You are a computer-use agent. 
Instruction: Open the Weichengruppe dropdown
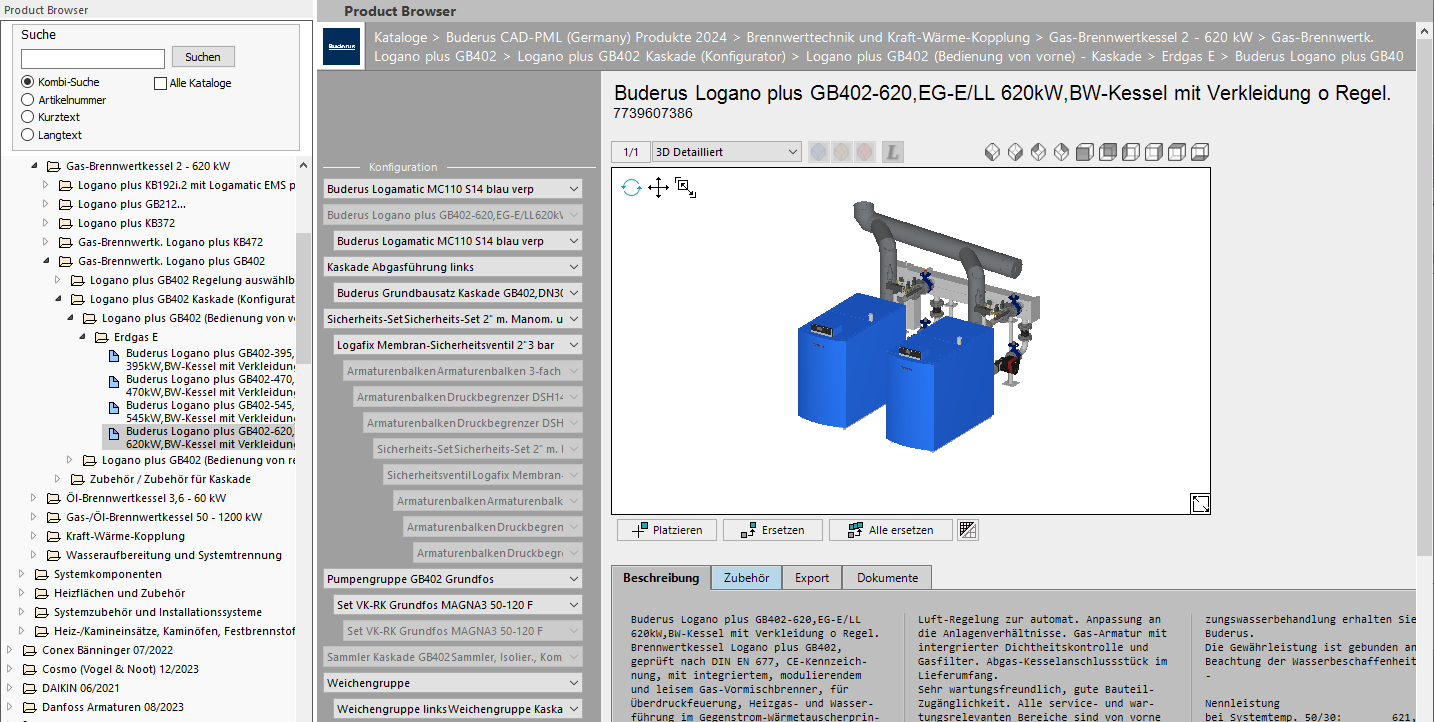coord(453,683)
